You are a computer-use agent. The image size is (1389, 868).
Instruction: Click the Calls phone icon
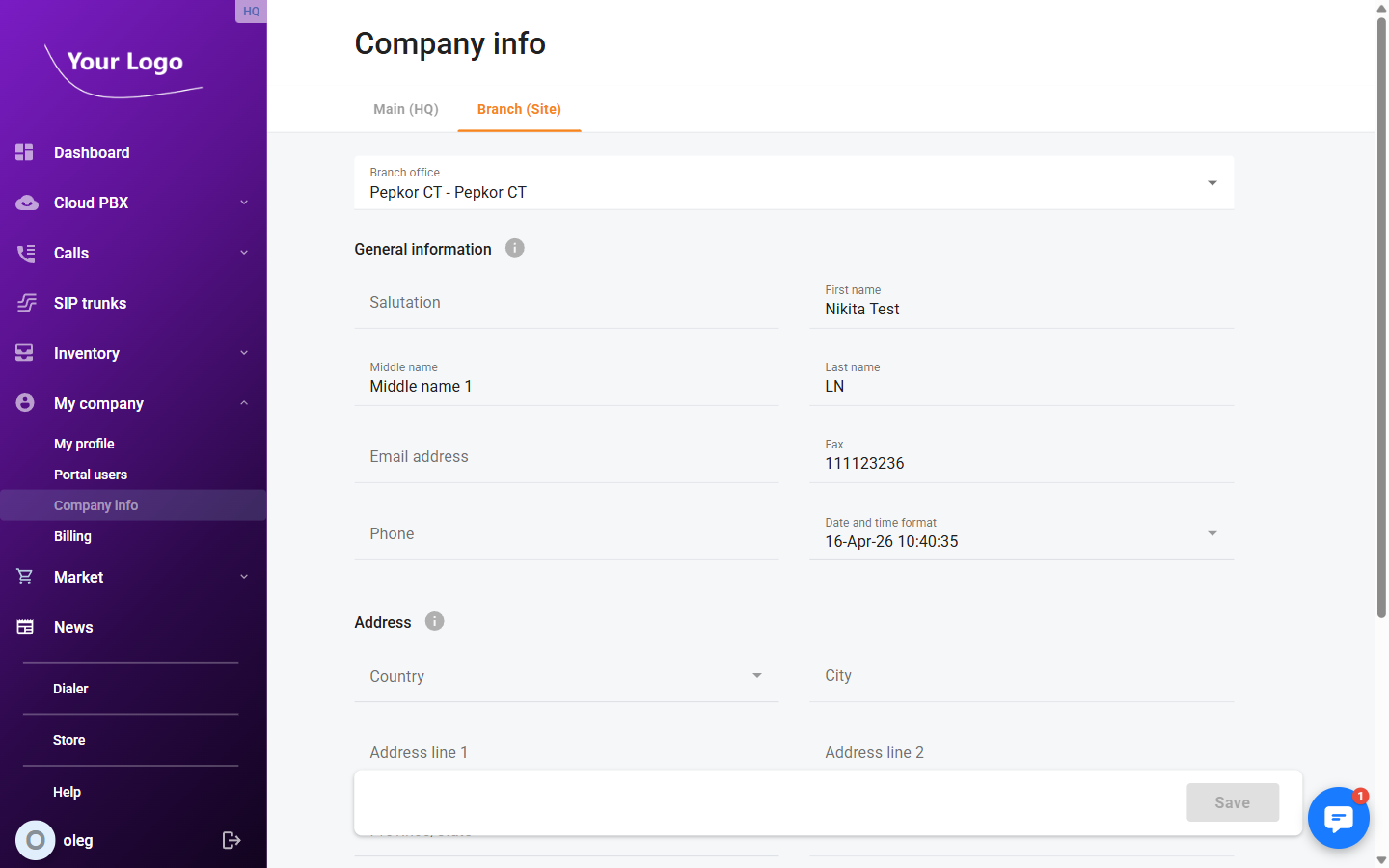click(x=25, y=253)
